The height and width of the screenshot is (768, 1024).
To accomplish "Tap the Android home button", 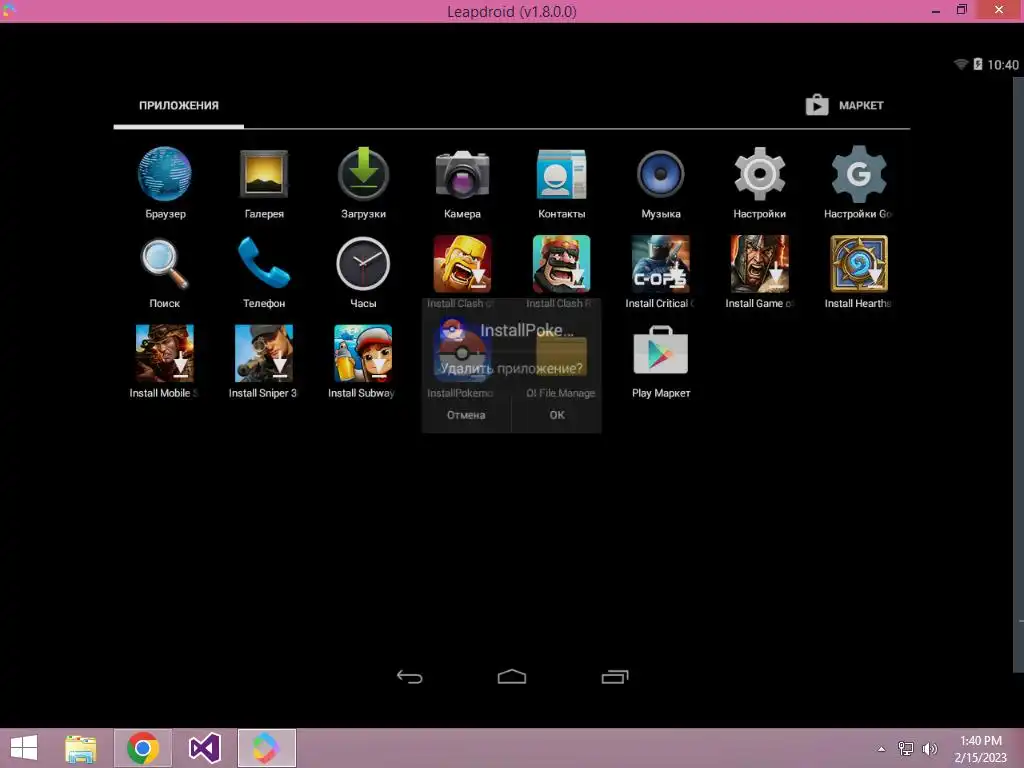I will tap(512, 677).
